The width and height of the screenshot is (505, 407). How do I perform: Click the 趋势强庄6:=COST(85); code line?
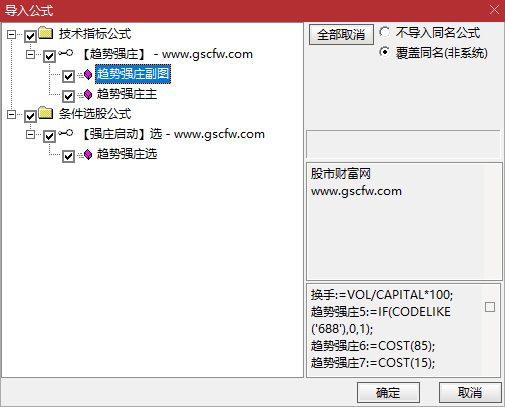tap(373, 346)
